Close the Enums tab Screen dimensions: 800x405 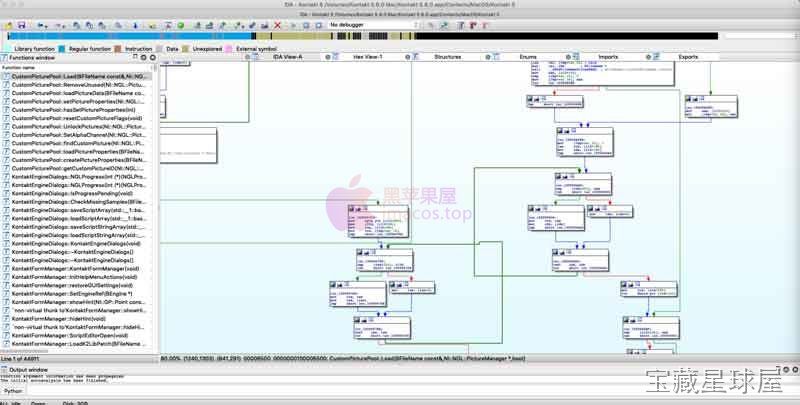tap(488, 57)
